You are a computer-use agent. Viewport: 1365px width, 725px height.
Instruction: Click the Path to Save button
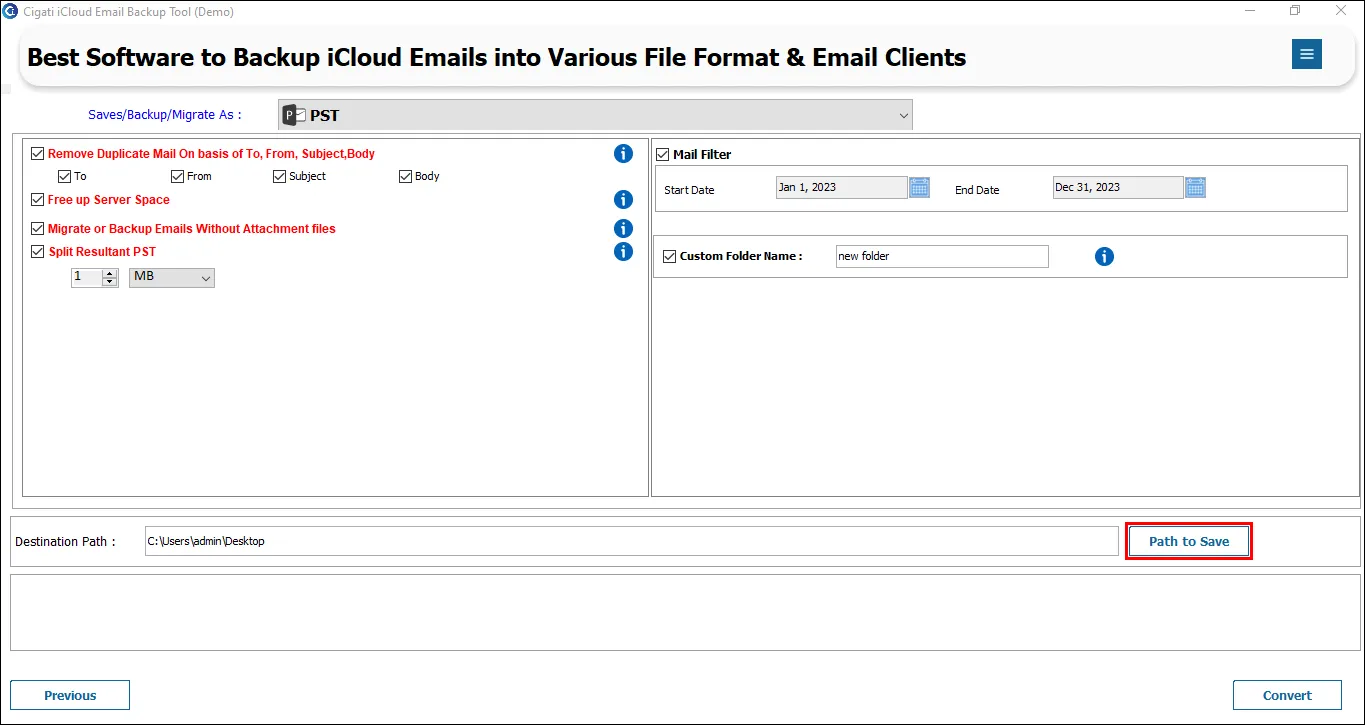tap(1189, 542)
